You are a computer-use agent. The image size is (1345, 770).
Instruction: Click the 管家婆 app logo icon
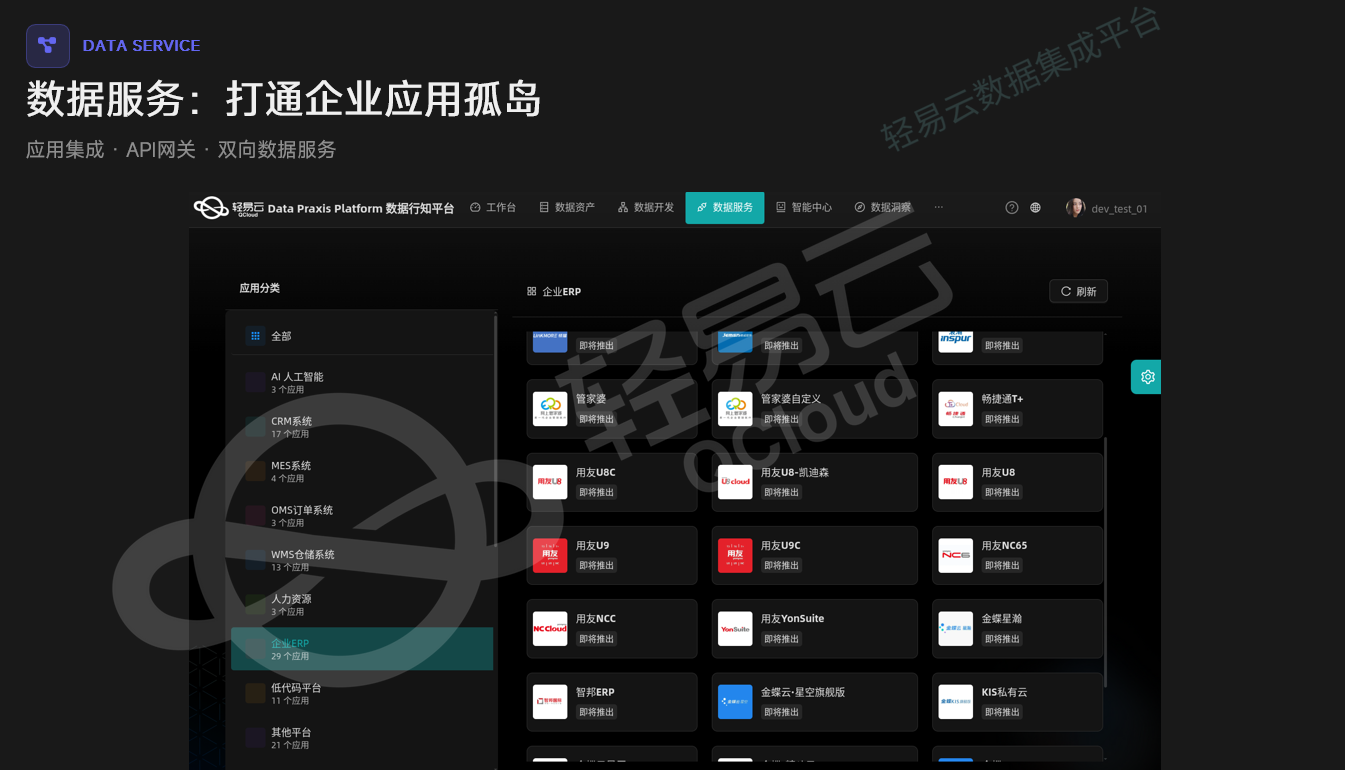[x=550, y=409]
